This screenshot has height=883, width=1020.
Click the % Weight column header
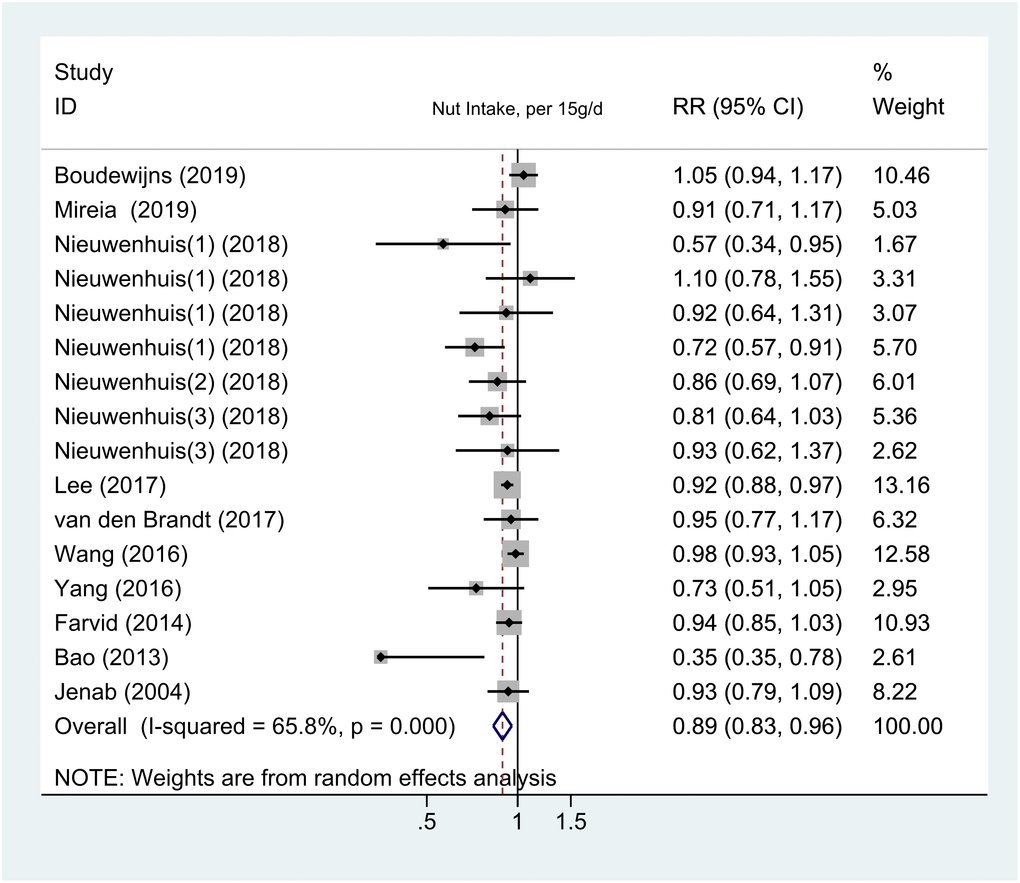(908, 89)
